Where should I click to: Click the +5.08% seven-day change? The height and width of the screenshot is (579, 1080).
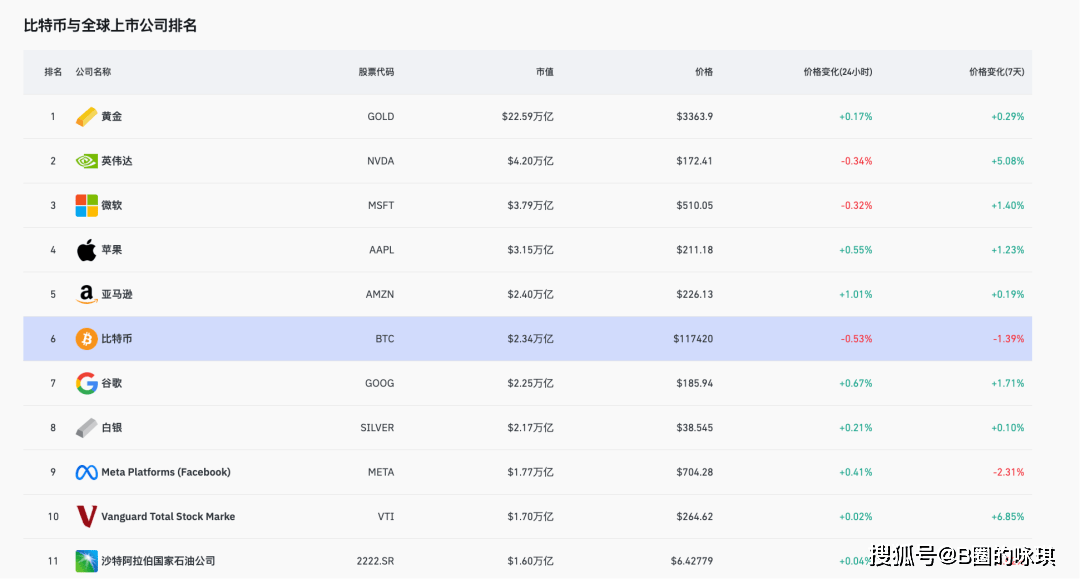(x=1008, y=161)
